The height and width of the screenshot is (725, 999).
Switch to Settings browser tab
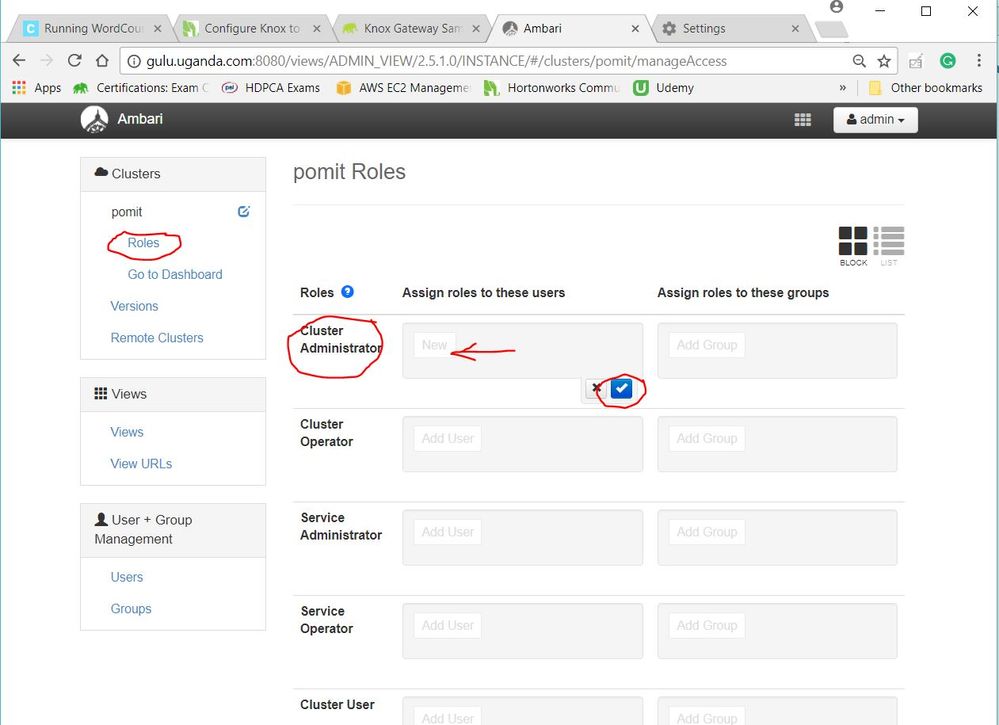[x=731, y=29]
